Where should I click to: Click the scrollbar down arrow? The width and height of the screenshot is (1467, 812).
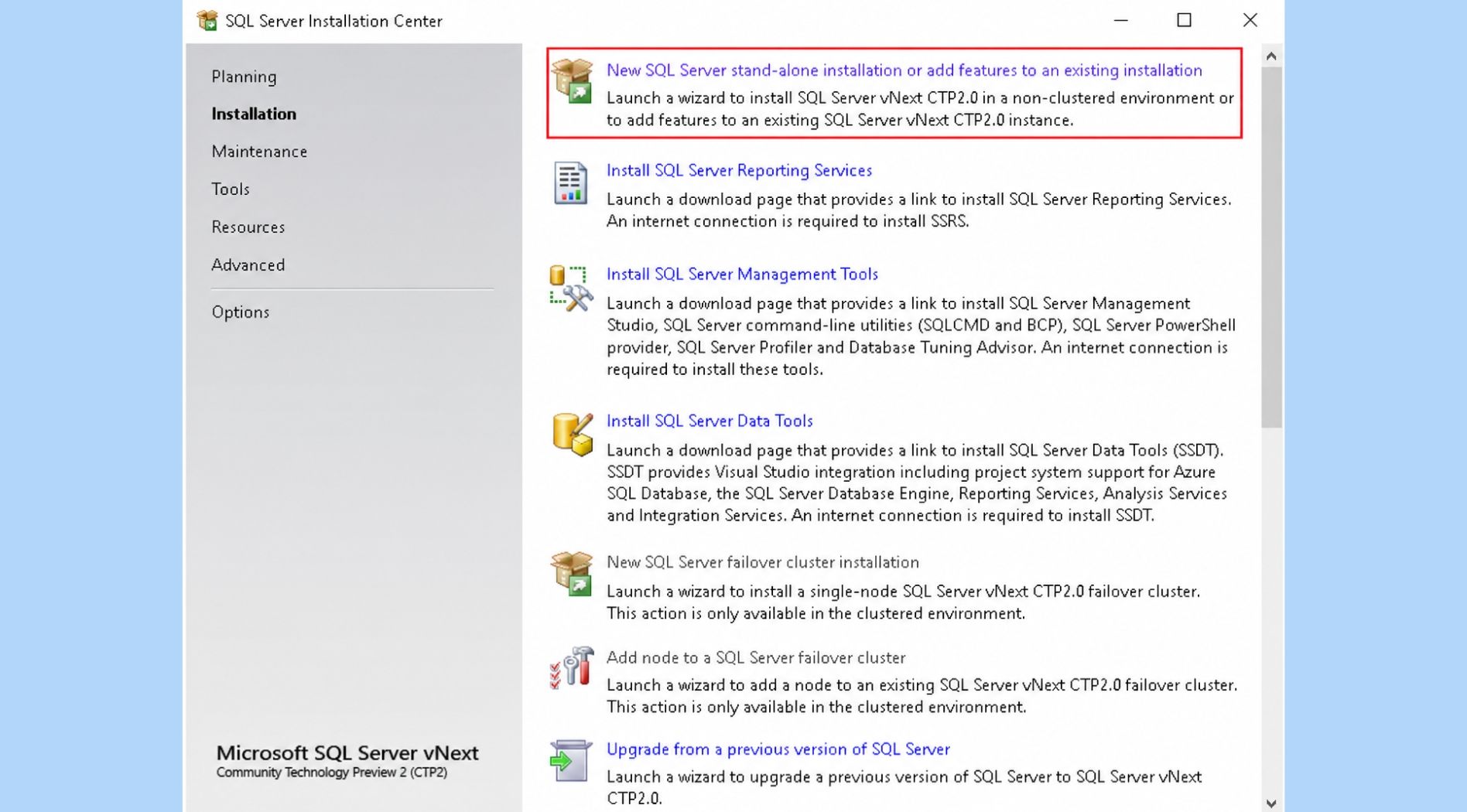tap(1271, 803)
